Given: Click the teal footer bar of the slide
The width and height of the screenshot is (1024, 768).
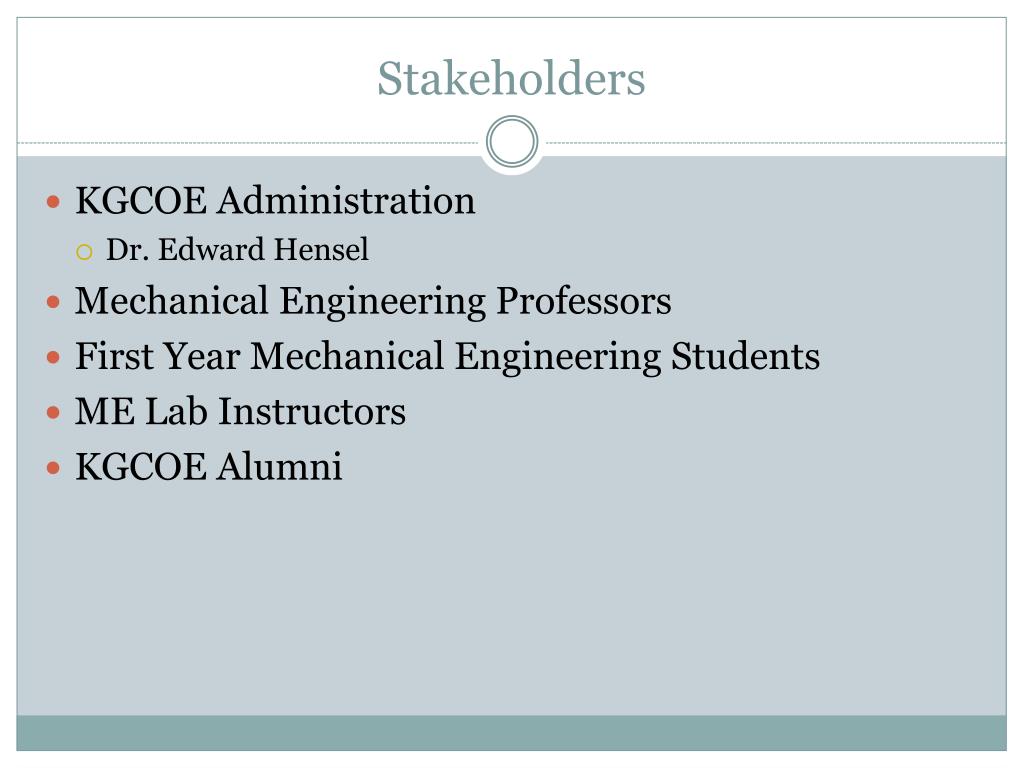Looking at the screenshot, I should click(511, 733).
